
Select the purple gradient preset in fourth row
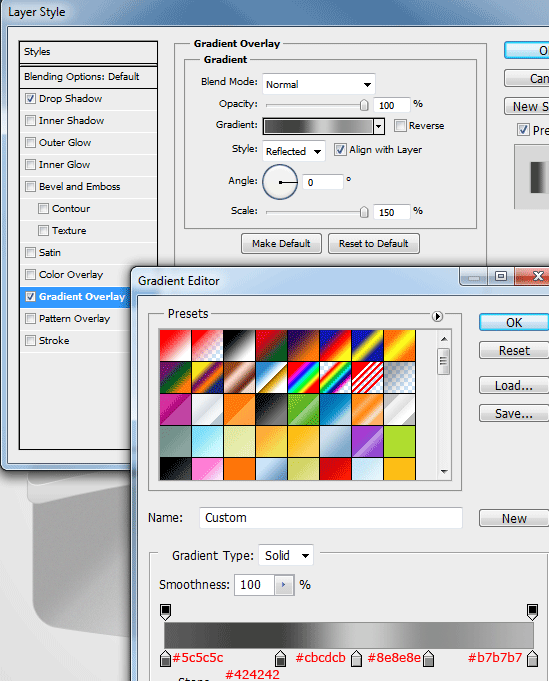pos(367,441)
